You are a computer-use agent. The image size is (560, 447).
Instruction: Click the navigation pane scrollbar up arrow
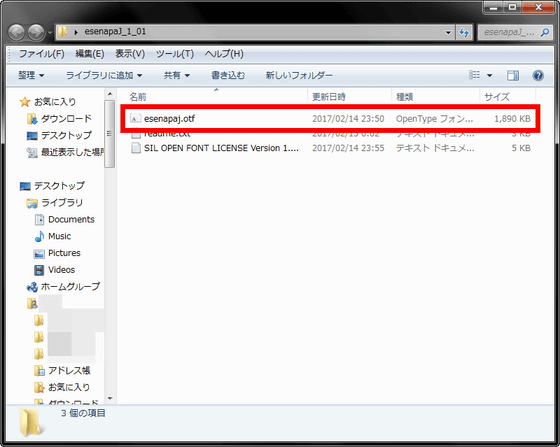110,94
